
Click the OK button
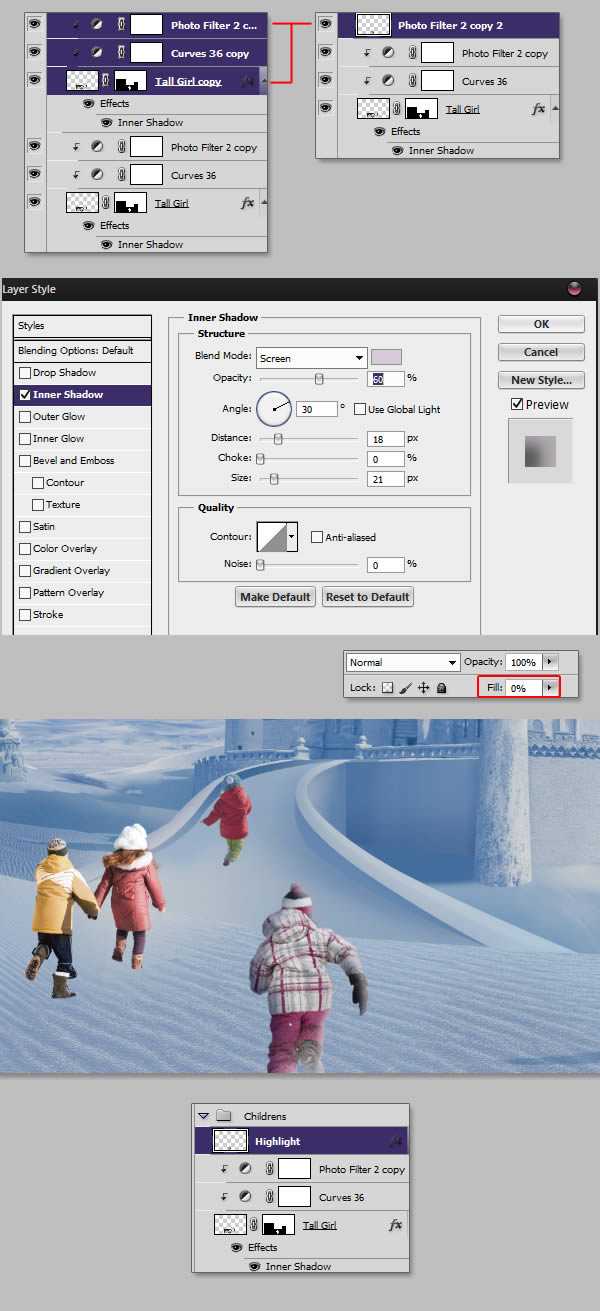[x=541, y=324]
